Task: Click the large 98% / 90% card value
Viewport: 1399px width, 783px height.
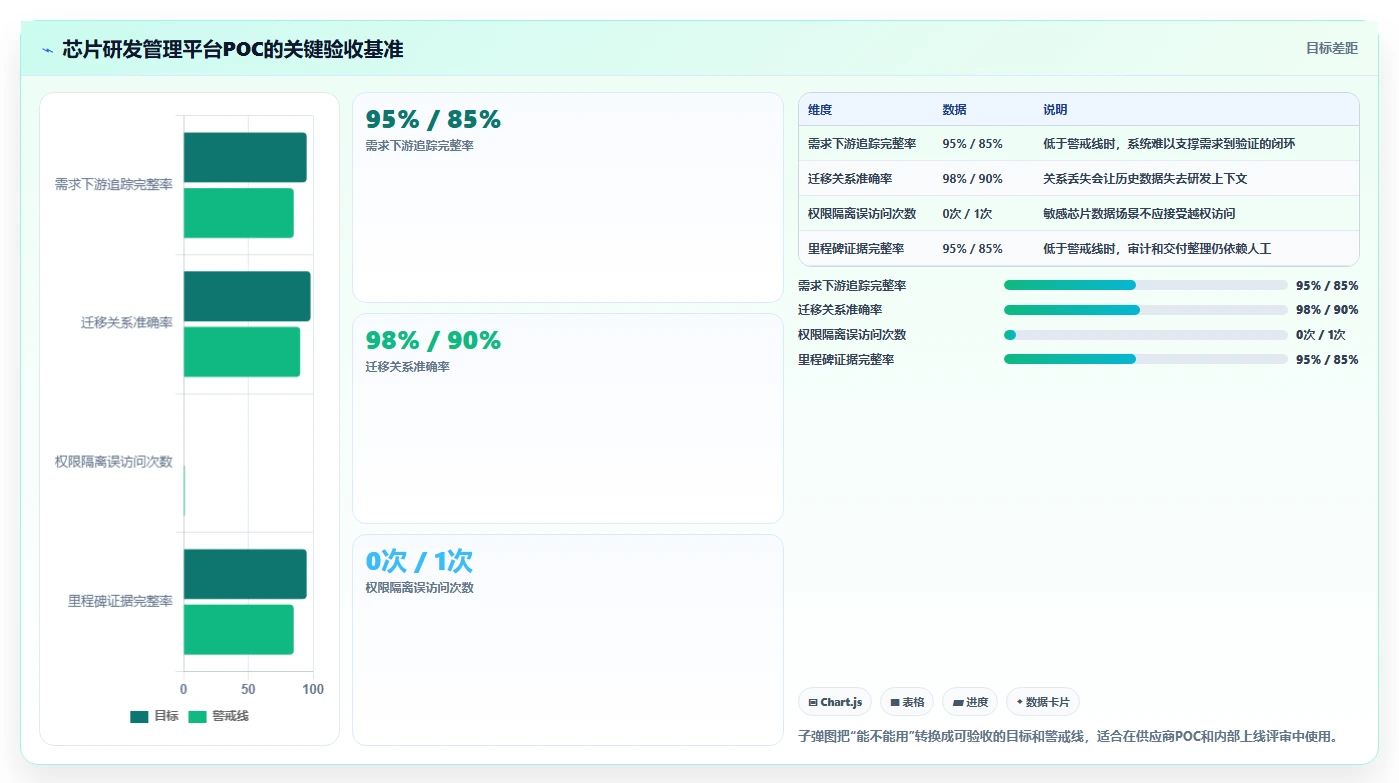Action: click(x=433, y=340)
